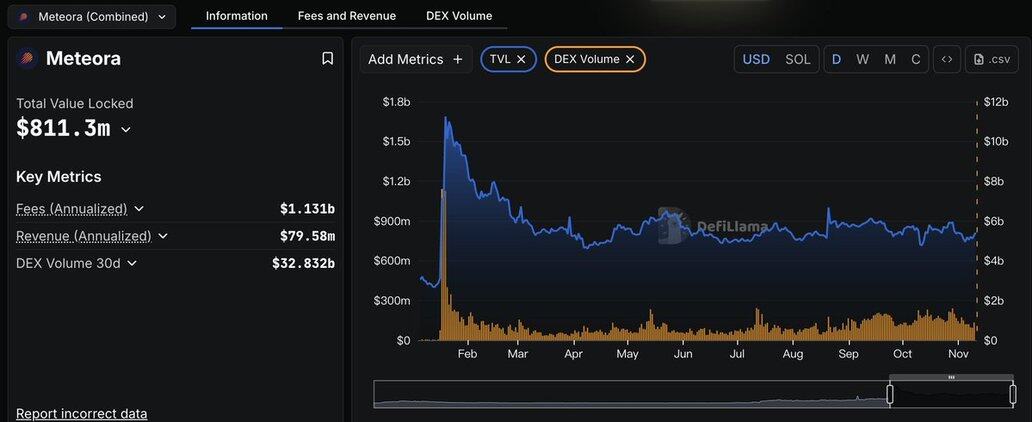Open the Meteora (Combined) dropdown

(x=92, y=16)
